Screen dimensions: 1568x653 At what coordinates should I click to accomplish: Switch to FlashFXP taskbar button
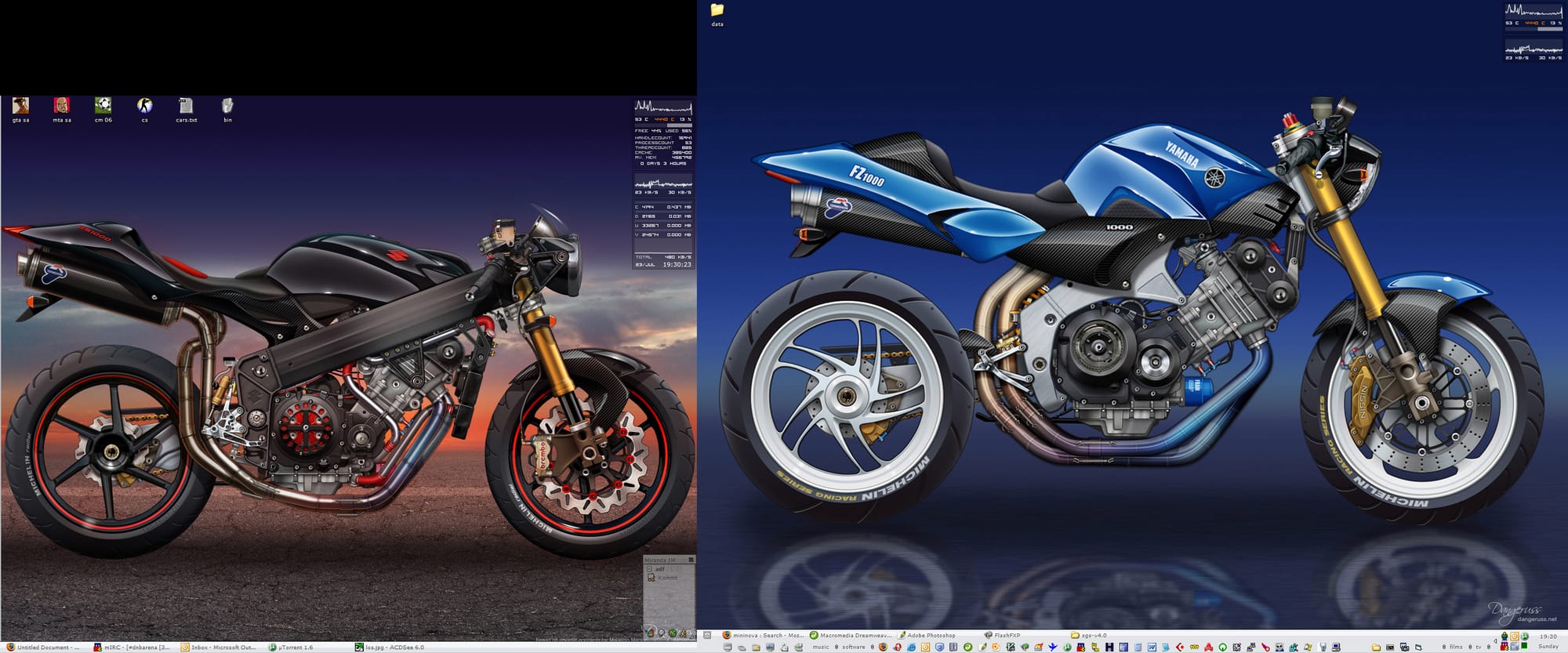(1003, 635)
